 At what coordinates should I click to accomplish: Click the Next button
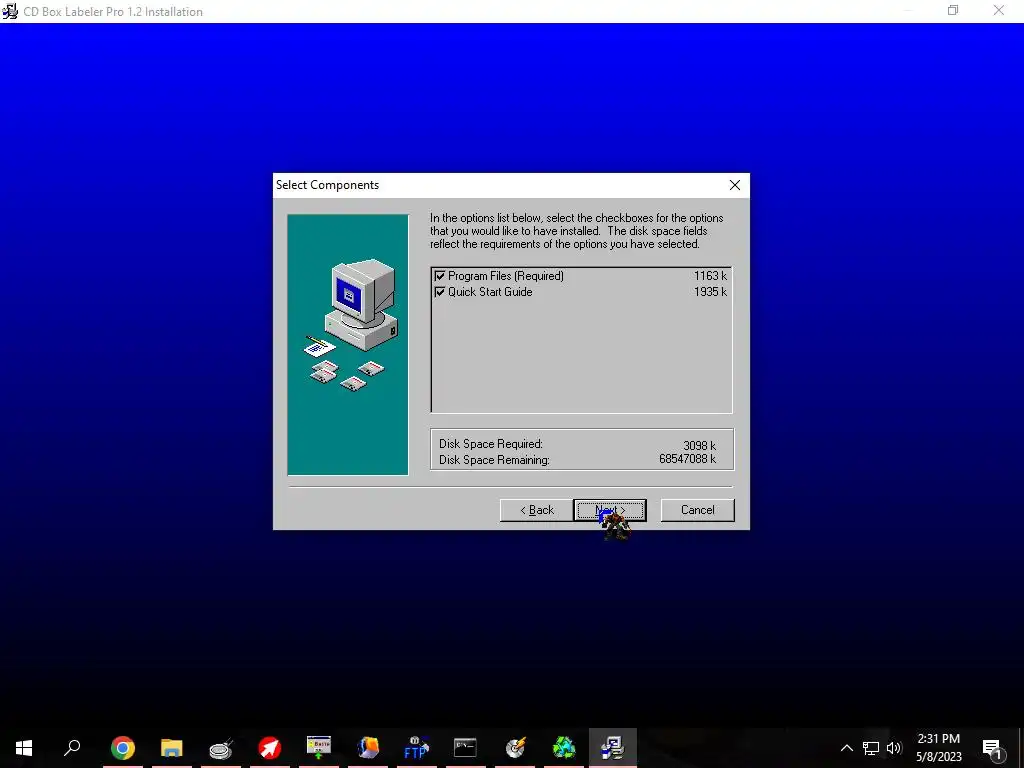point(610,510)
